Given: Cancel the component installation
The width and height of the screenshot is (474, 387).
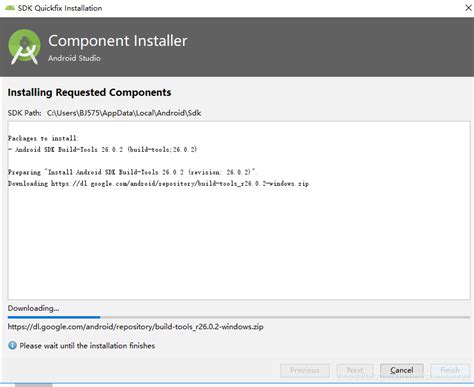Looking at the screenshot, I should [x=402, y=370].
